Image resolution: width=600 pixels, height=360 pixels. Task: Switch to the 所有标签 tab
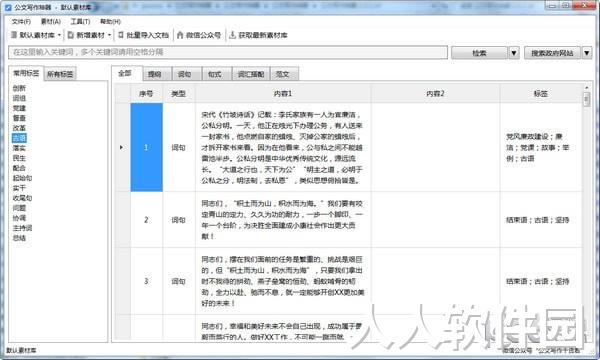coord(60,74)
